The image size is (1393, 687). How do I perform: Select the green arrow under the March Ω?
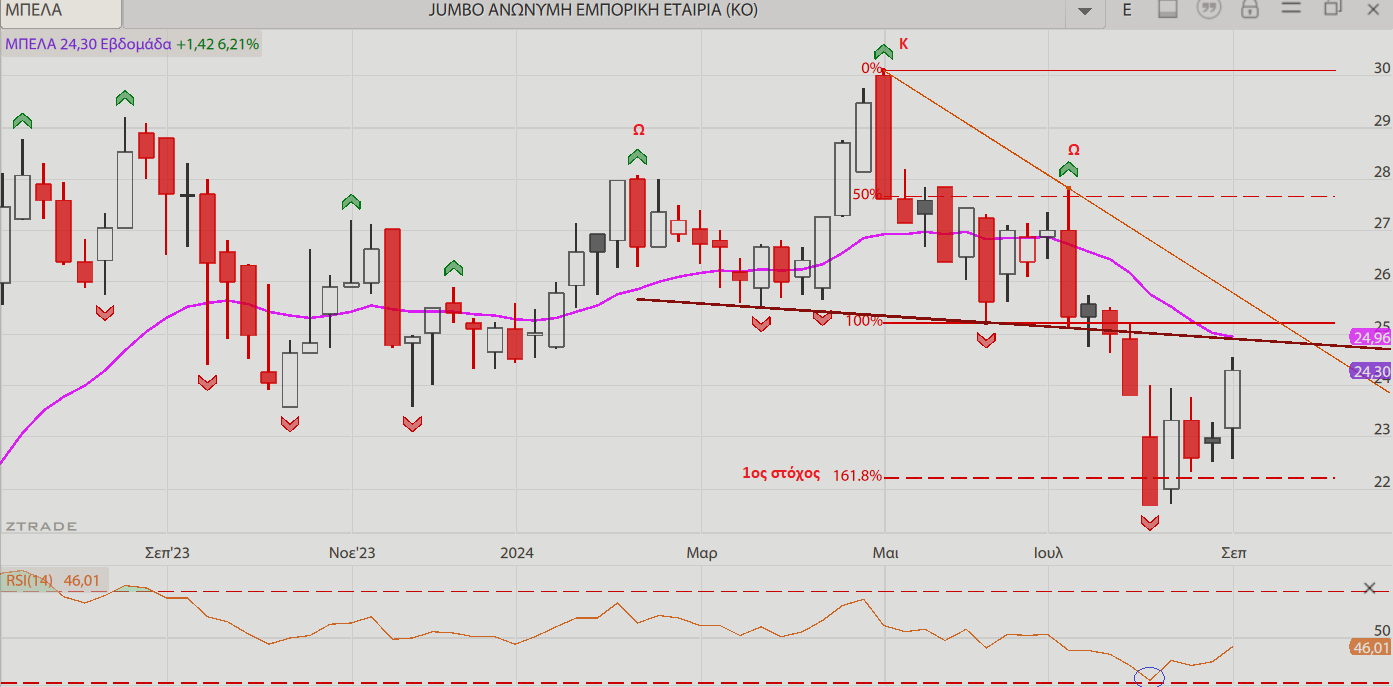coord(637,157)
